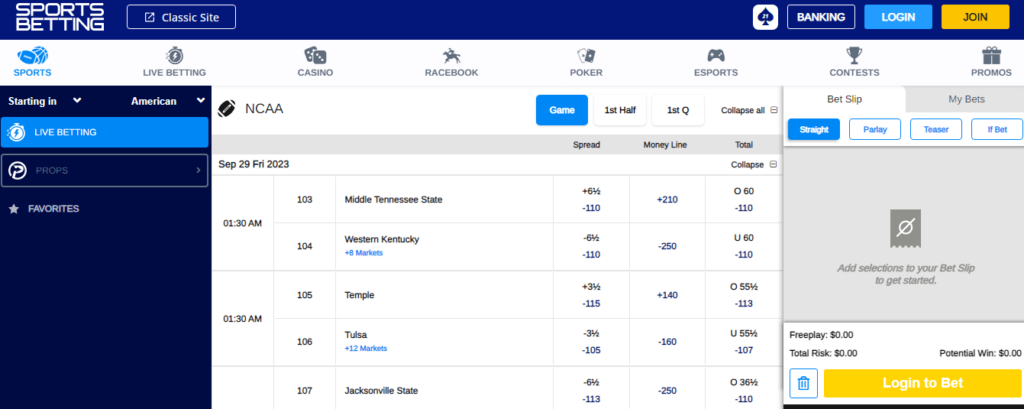Viewport: 1024px width, 409px height.
Task: Select Middle Tennessee State +6½ spread
Action: click(x=591, y=199)
